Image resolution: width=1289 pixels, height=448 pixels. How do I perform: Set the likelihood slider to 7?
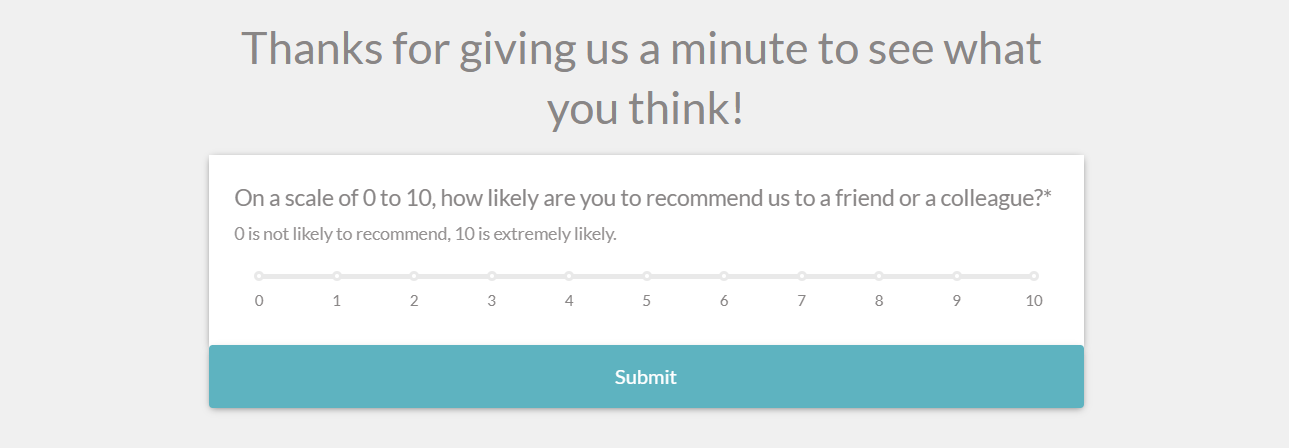802,276
